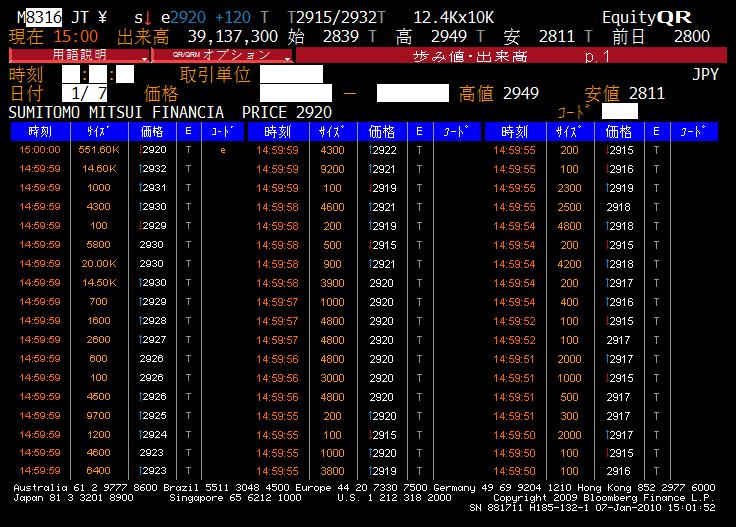Screen dimensions: 736x527
Task: Open the 用語説明 dropdown menu
Action: click(x=79, y=55)
